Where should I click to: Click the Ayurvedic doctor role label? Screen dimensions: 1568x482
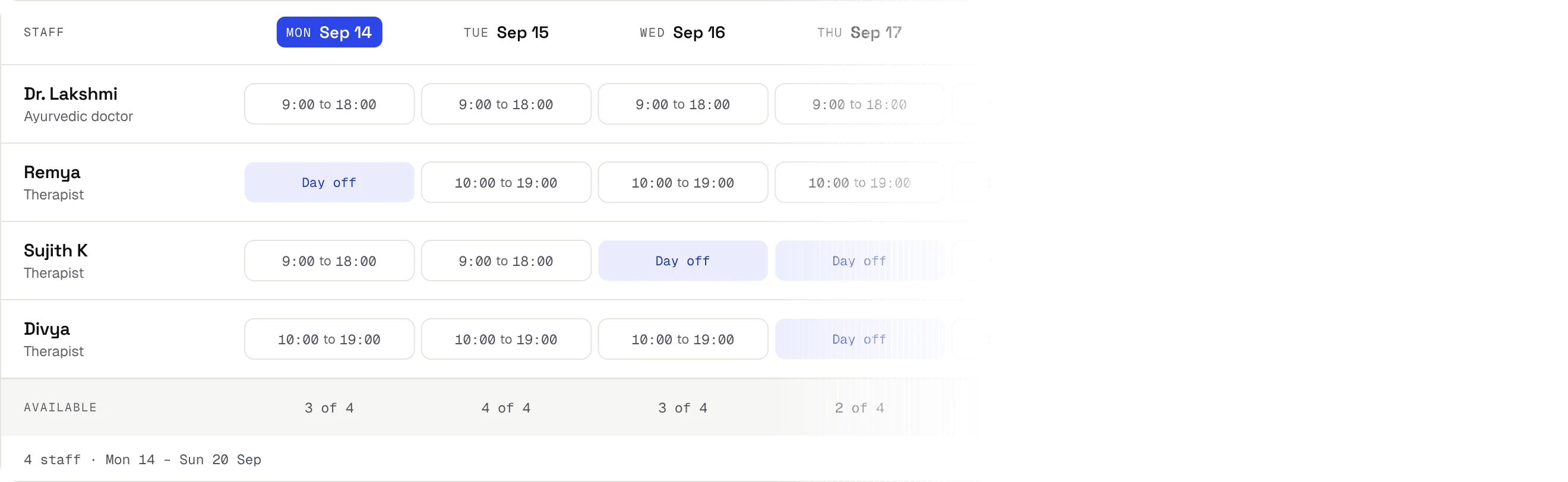tap(78, 116)
